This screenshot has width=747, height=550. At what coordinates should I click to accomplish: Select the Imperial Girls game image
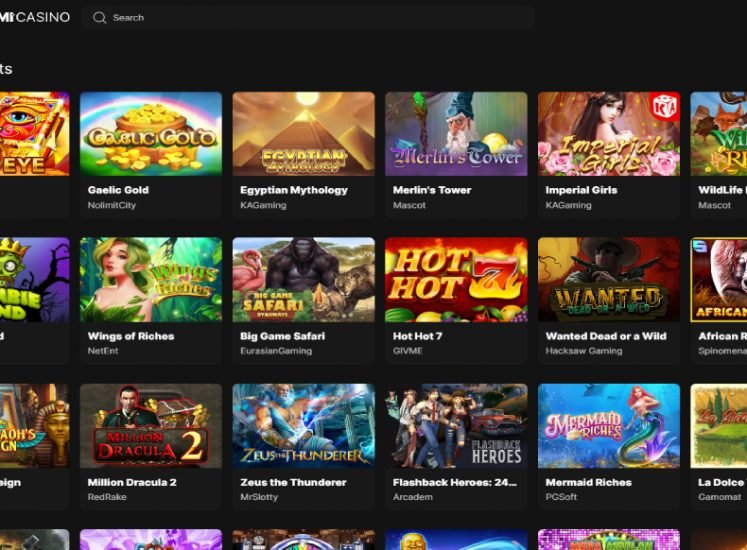pos(608,134)
